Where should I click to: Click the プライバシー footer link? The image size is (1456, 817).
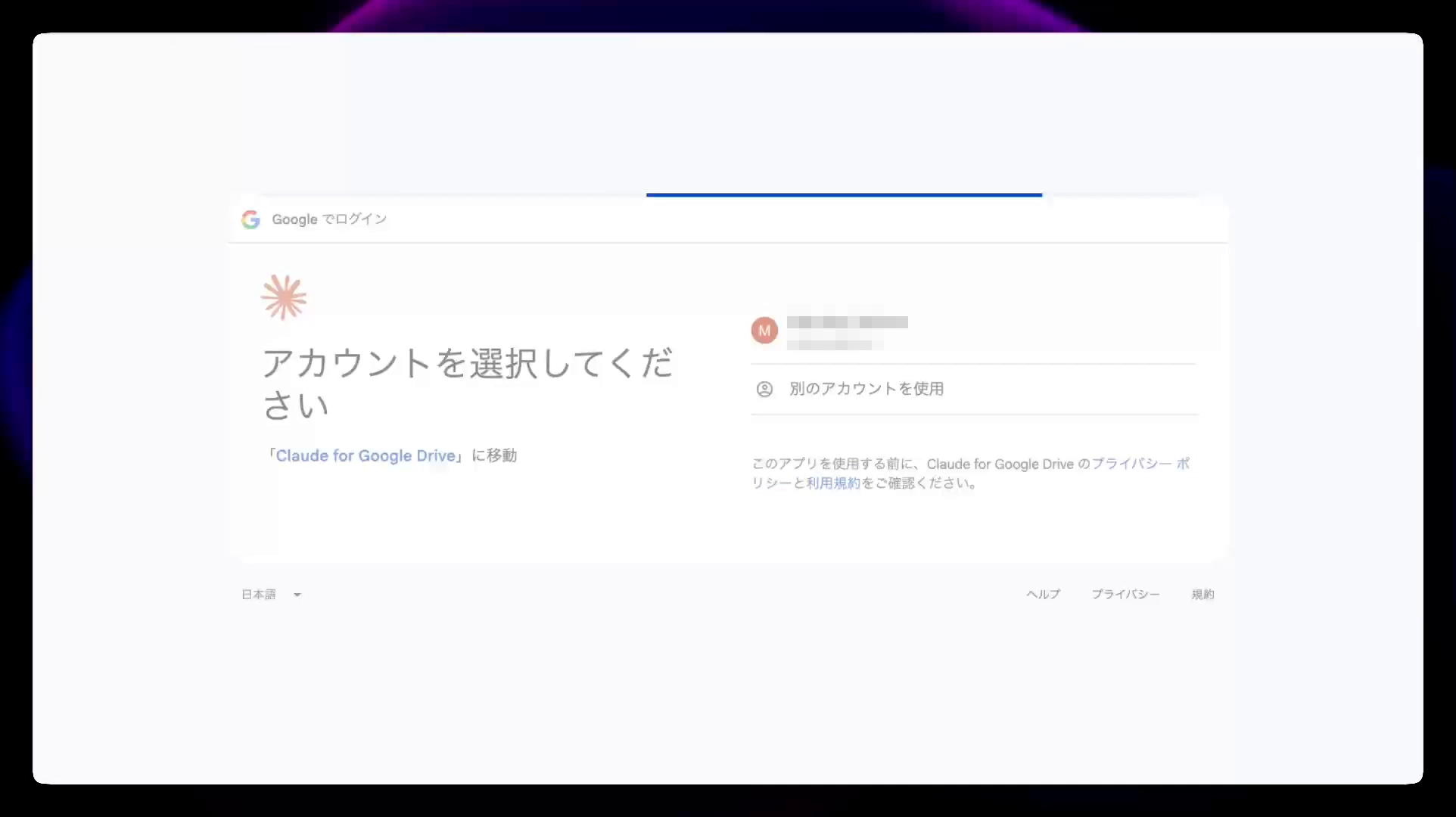pyautogui.click(x=1125, y=595)
